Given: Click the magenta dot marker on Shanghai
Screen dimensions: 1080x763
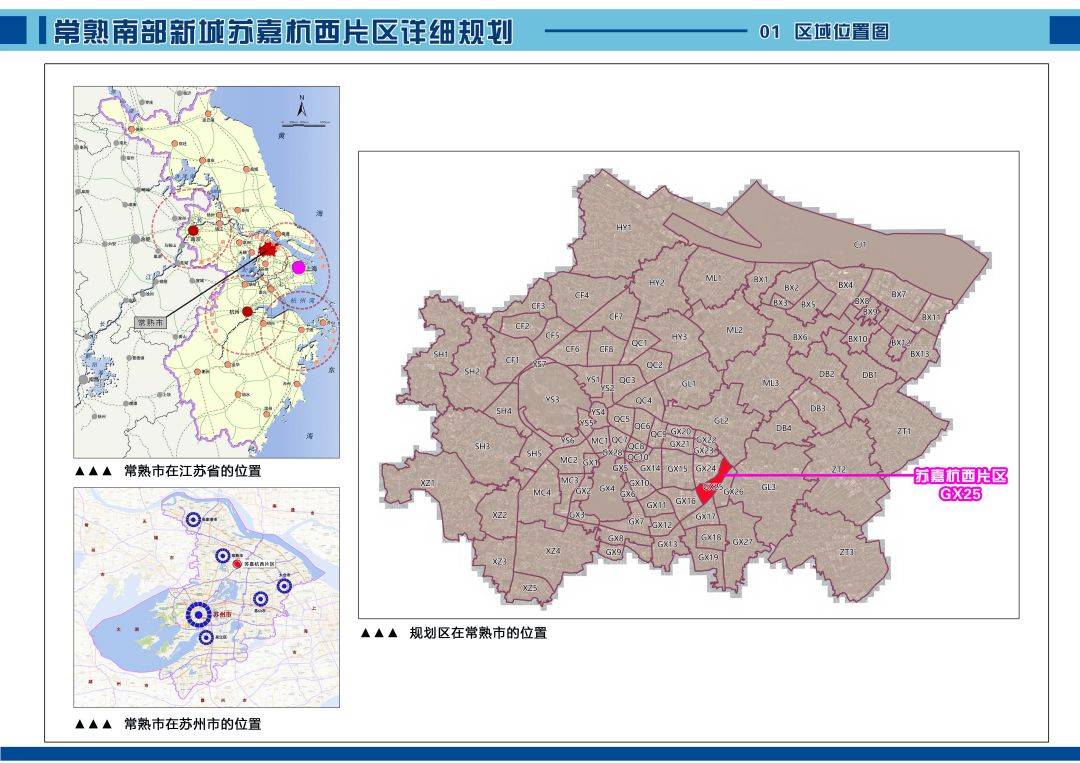Looking at the screenshot, I should click(298, 267).
